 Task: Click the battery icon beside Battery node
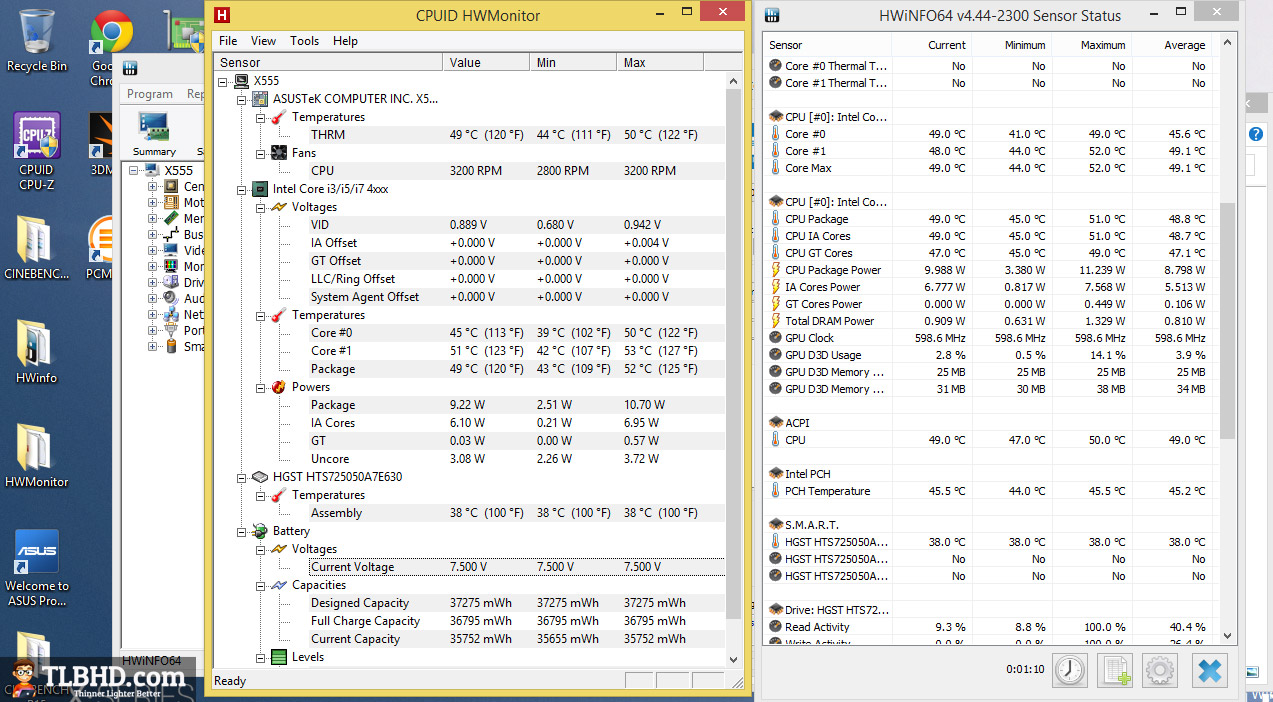pyautogui.click(x=259, y=531)
